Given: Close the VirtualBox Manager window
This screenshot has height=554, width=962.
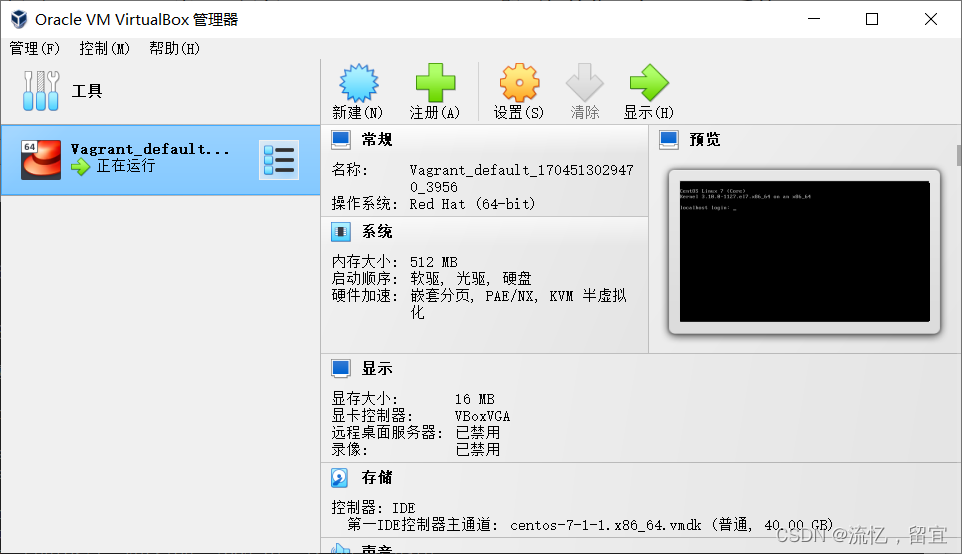Looking at the screenshot, I should 931,19.
